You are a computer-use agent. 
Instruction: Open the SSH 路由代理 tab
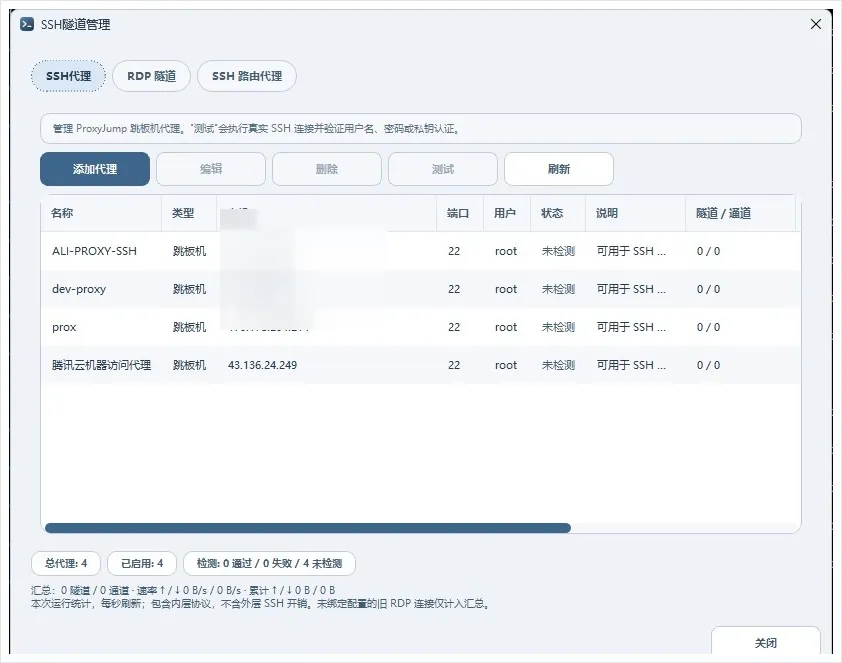(247, 76)
